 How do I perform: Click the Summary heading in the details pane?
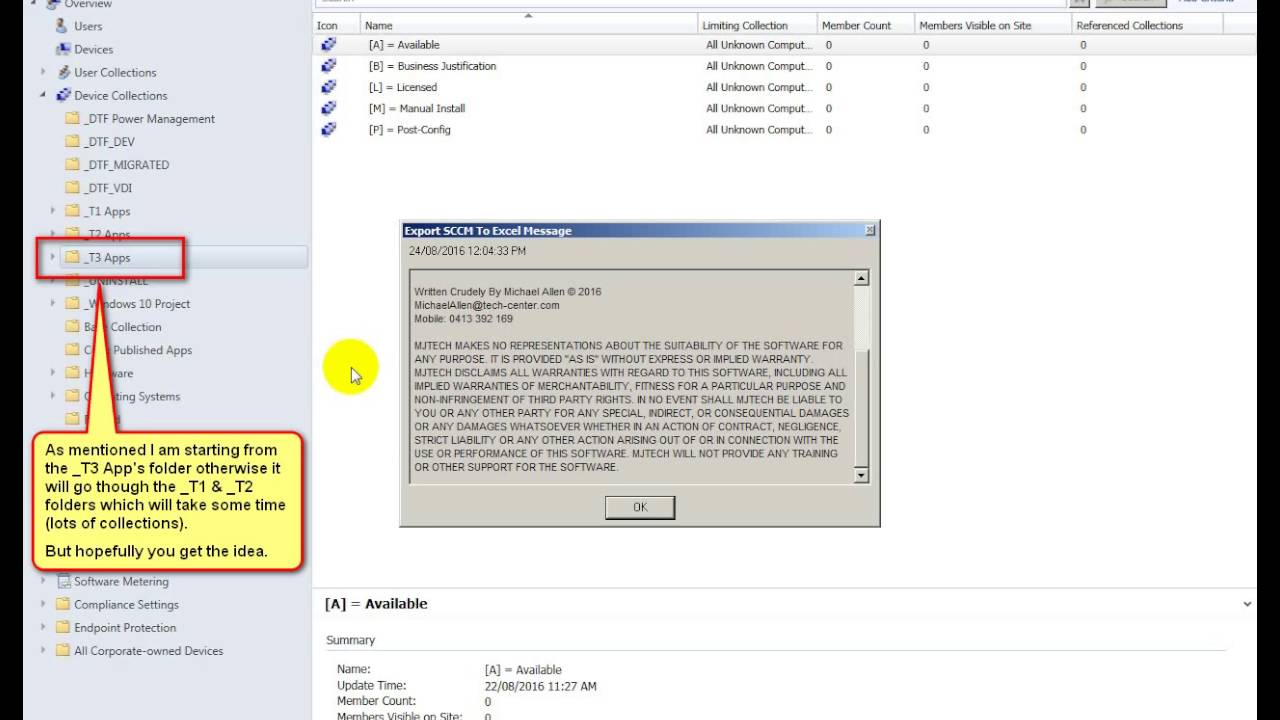[350, 640]
